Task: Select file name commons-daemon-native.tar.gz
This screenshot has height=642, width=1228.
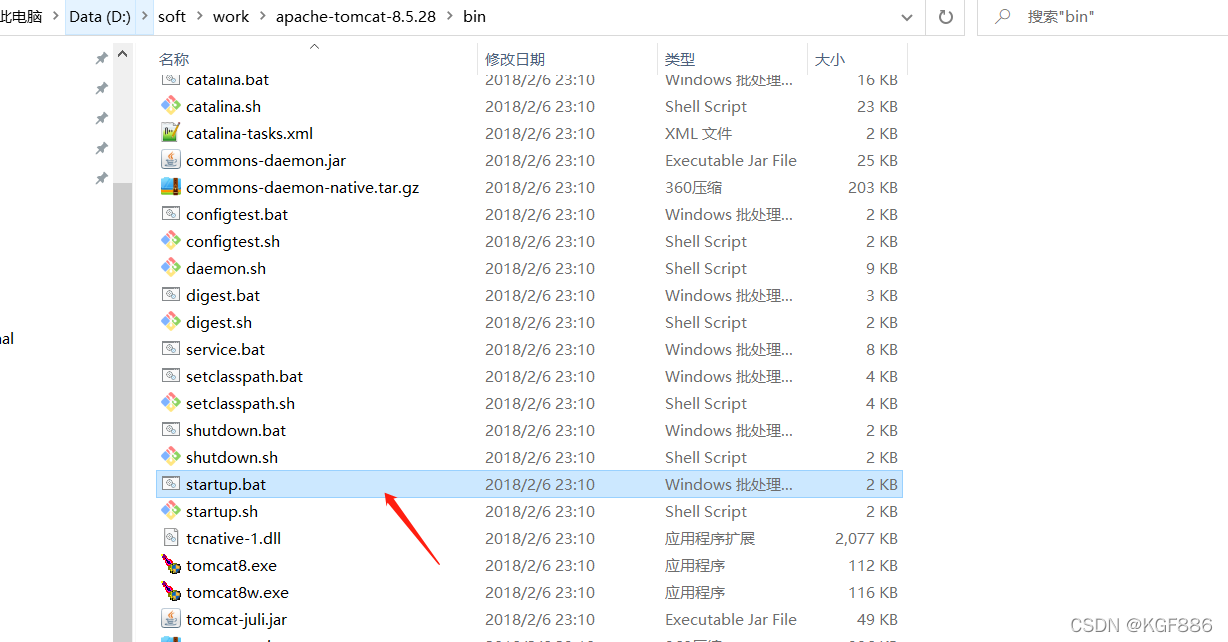Action: coord(302,187)
